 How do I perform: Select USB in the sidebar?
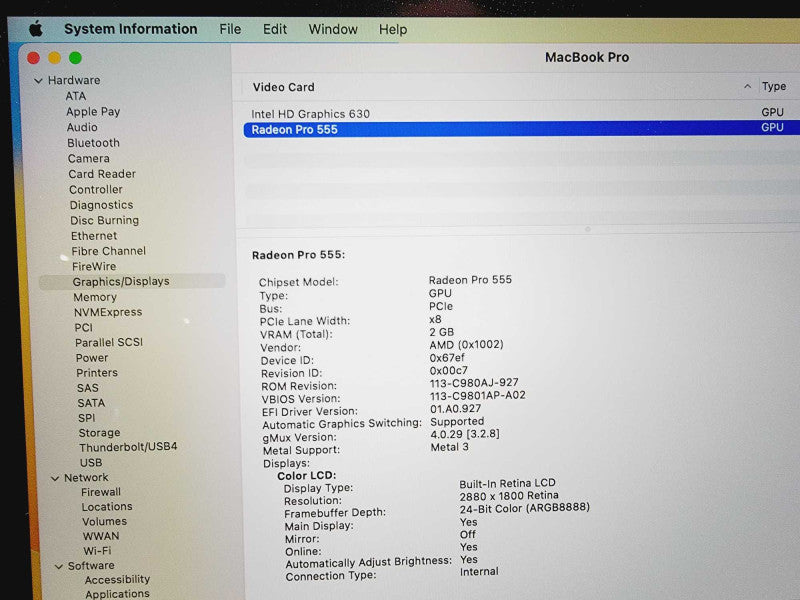[x=91, y=463]
